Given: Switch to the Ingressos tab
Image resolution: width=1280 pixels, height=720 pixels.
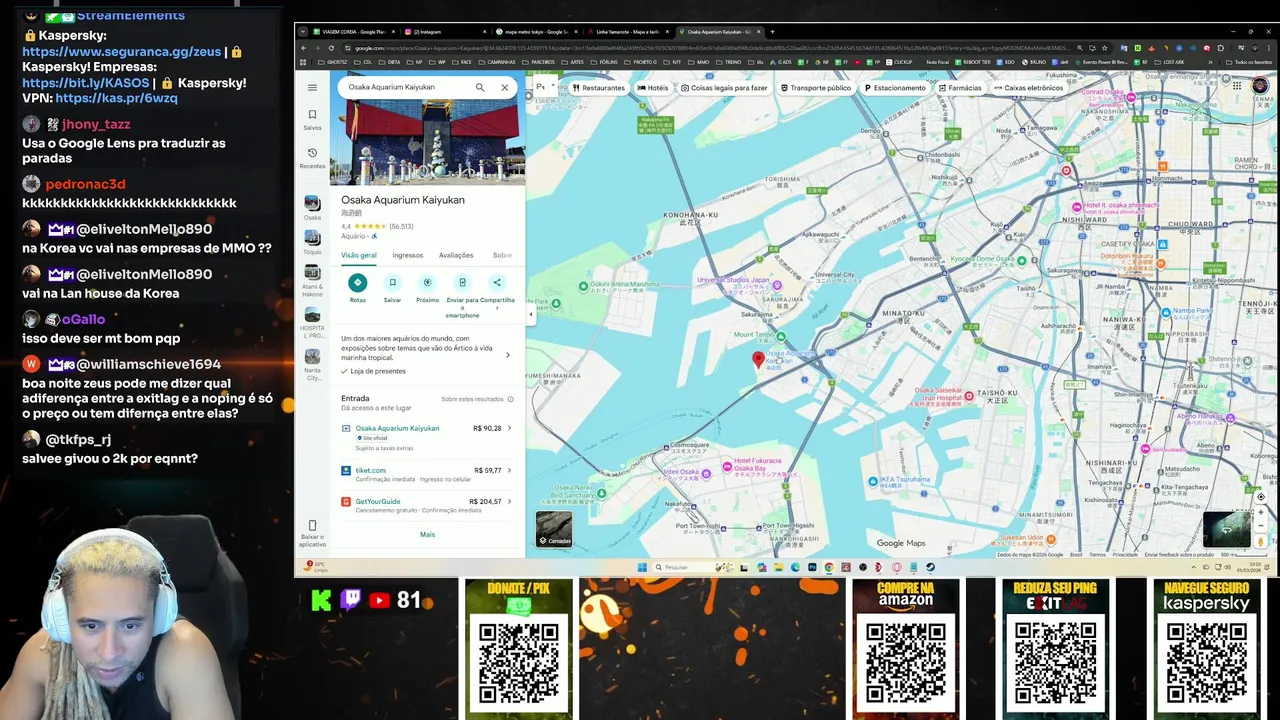Looking at the screenshot, I should tap(408, 255).
